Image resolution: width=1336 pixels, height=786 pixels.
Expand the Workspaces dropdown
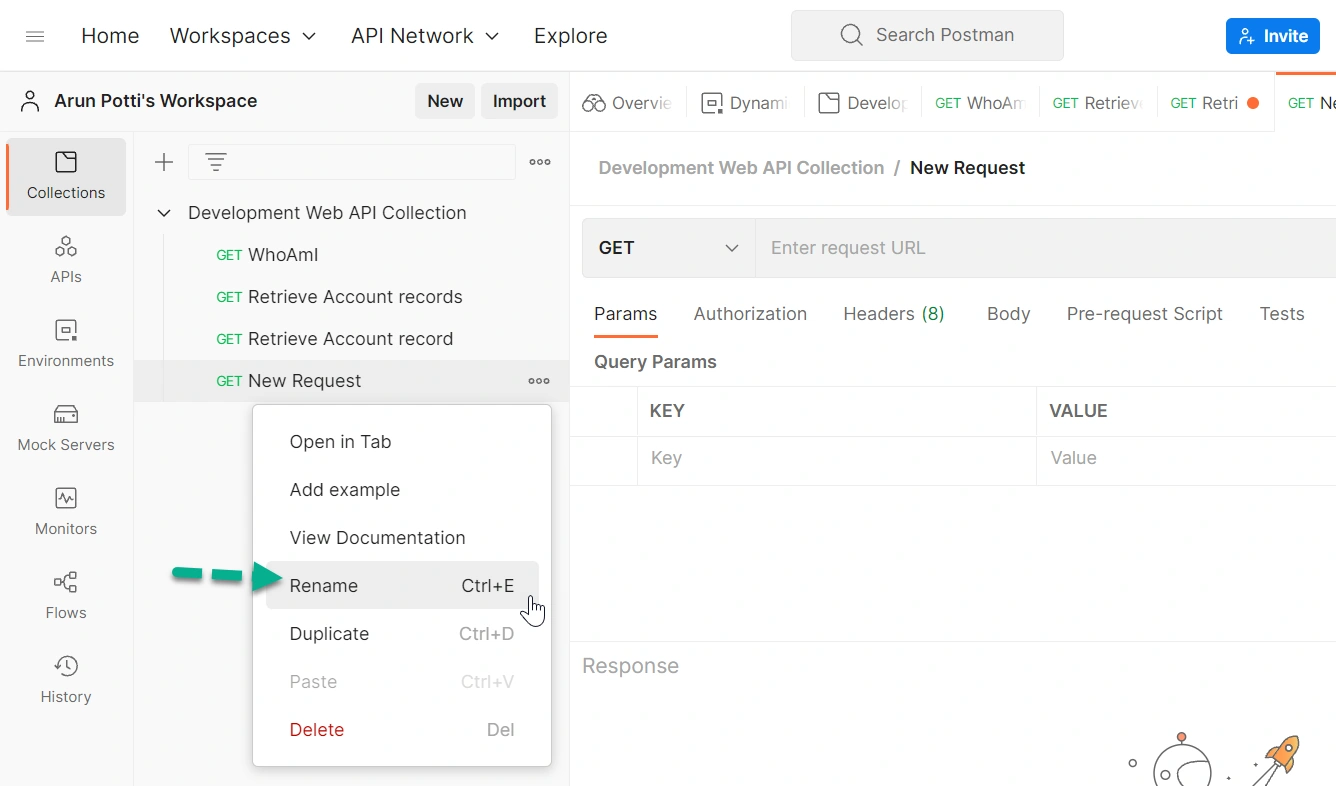[243, 36]
